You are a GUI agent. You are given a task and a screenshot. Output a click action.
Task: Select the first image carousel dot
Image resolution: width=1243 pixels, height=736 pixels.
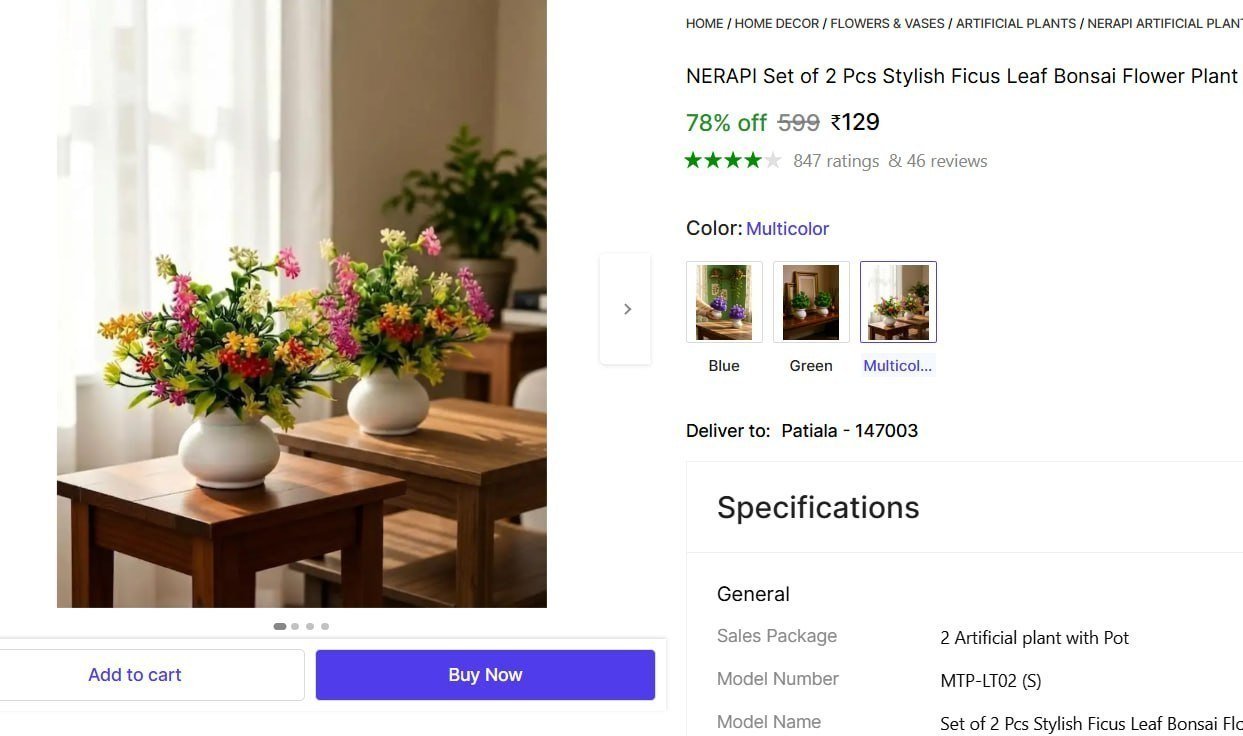280,626
